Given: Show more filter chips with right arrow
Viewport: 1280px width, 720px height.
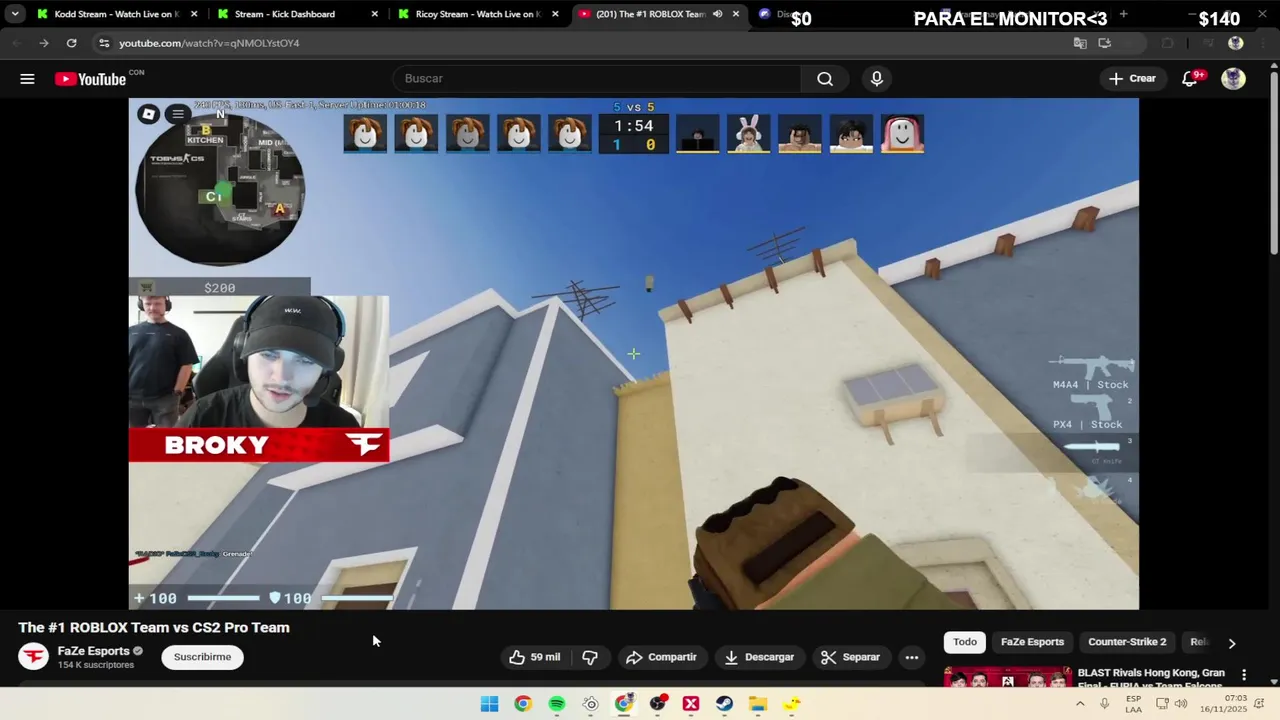Looking at the screenshot, I should point(1232,643).
